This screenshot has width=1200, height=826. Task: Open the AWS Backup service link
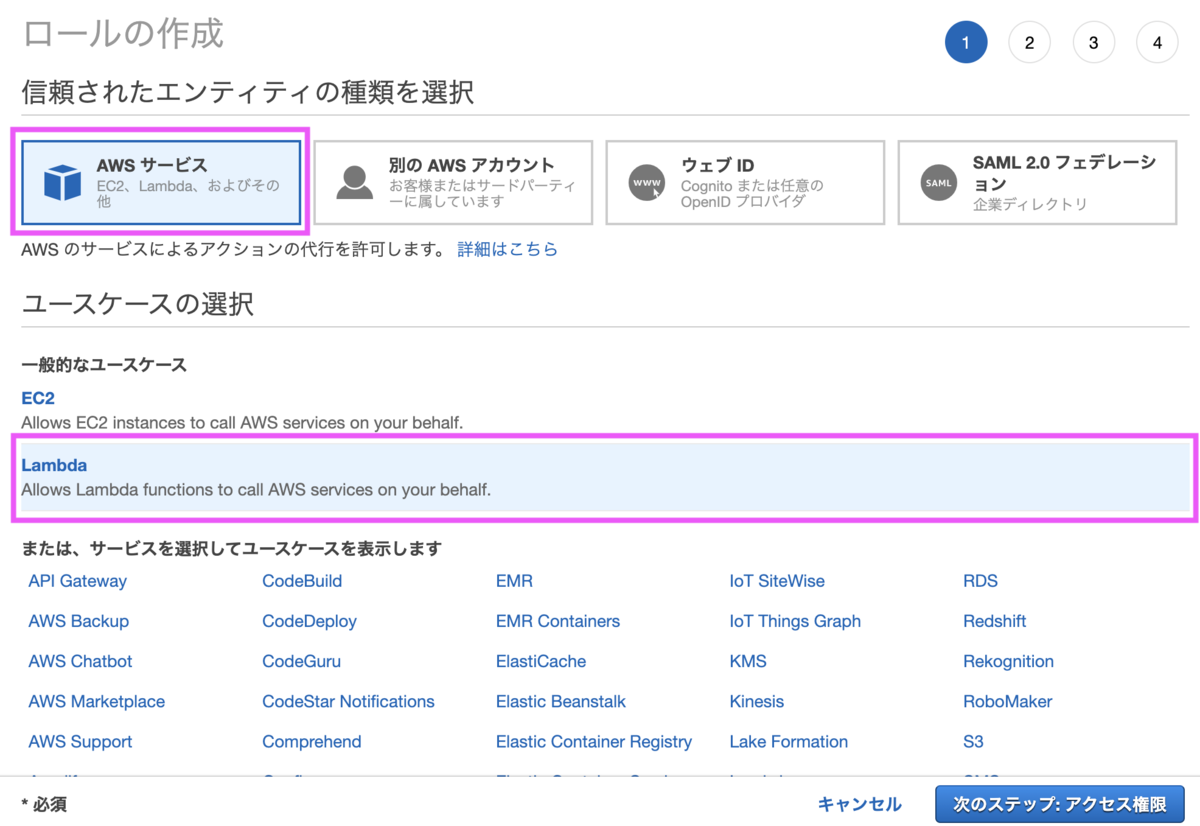click(x=79, y=621)
